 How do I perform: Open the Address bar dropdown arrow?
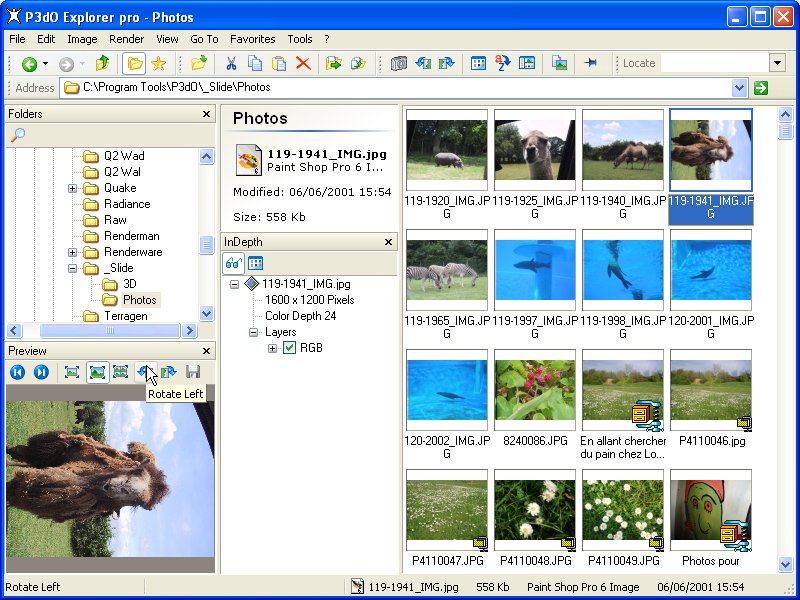point(739,88)
